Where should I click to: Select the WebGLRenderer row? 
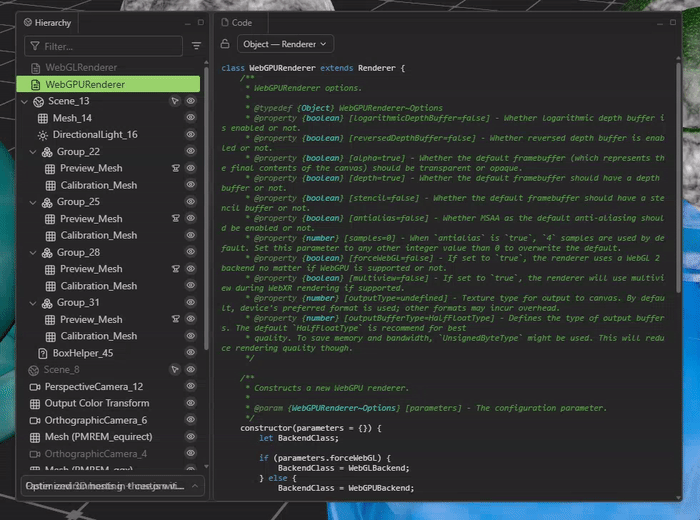coord(108,67)
